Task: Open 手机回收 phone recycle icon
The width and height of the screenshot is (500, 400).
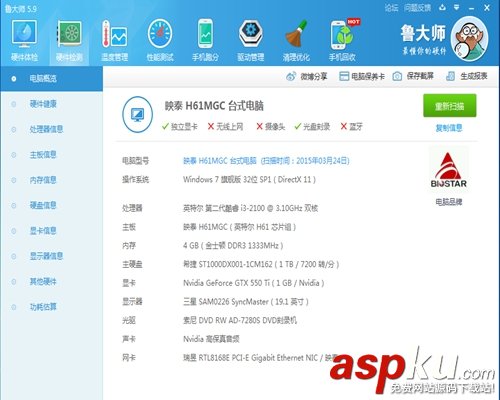Action: pyautogui.click(x=342, y=40)
